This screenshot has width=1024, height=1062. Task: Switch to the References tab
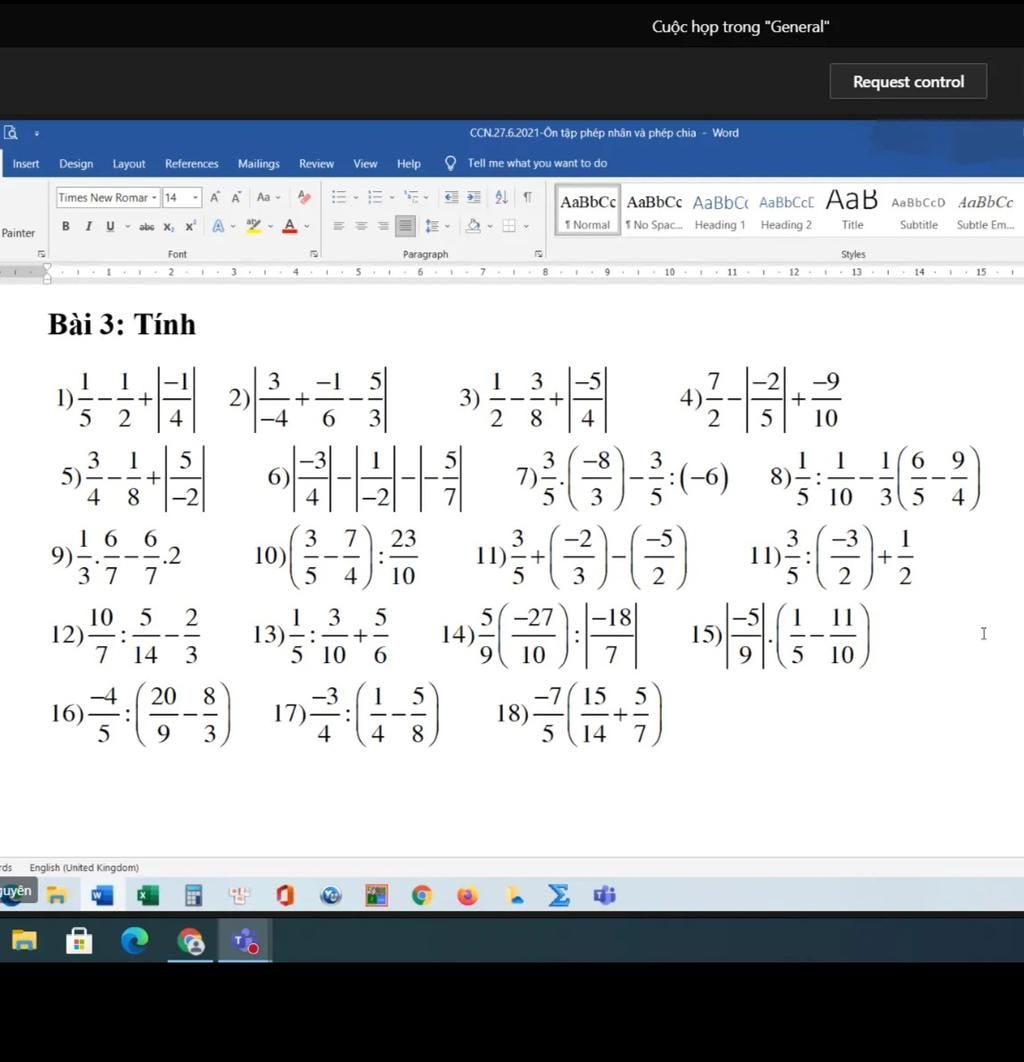(192, 163)
